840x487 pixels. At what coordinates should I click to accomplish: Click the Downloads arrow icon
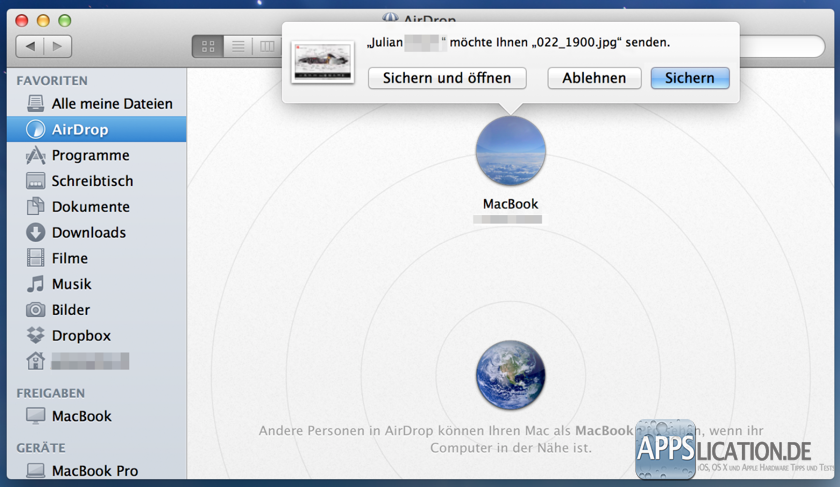point(35,232)
